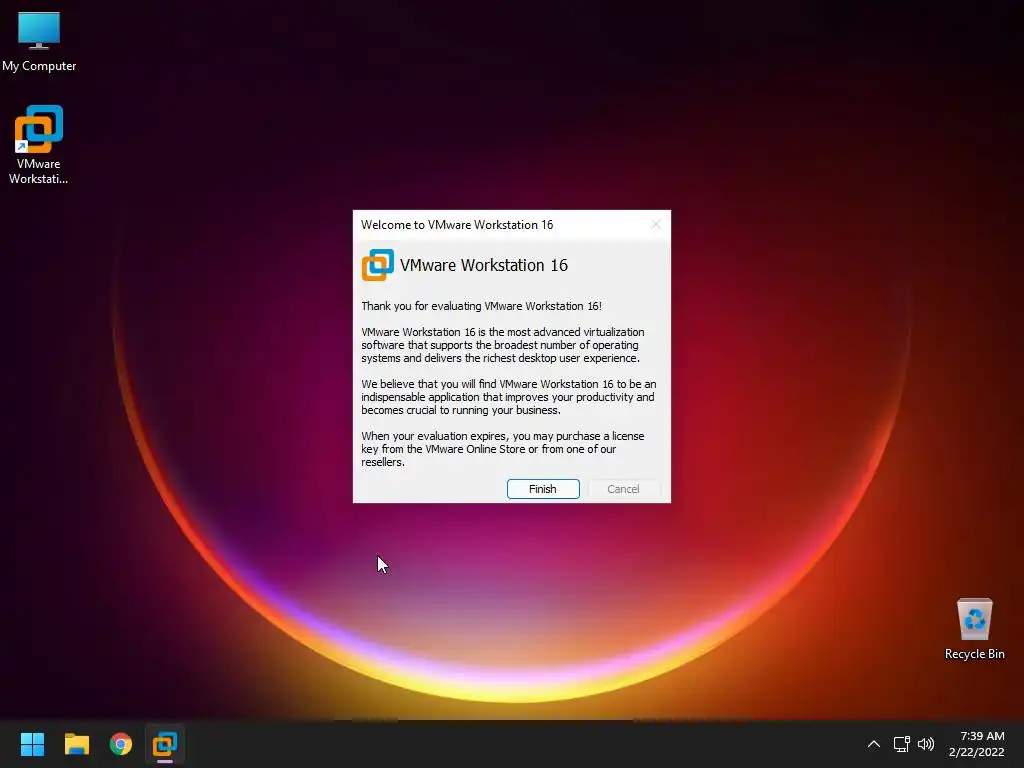Image resolution: width=1024 pixels, height=768 pixels.
Task: Open the volume control tray icon
Action: point(926,744)
